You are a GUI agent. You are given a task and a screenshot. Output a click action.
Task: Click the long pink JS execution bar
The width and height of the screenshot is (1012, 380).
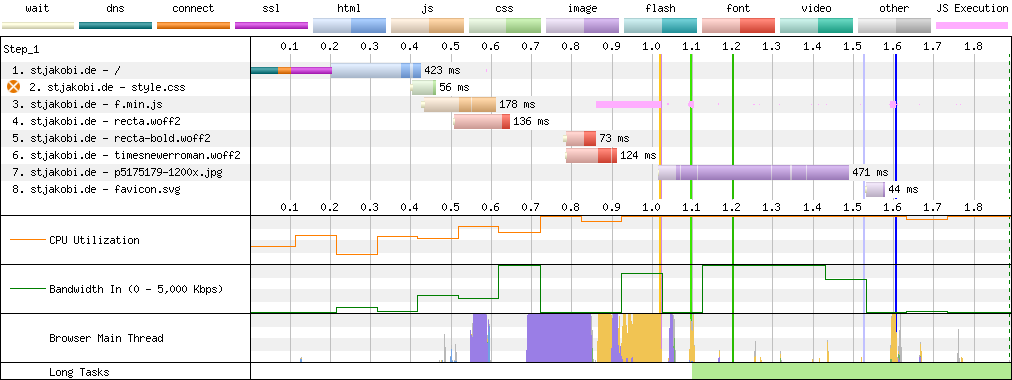point(628,104)
